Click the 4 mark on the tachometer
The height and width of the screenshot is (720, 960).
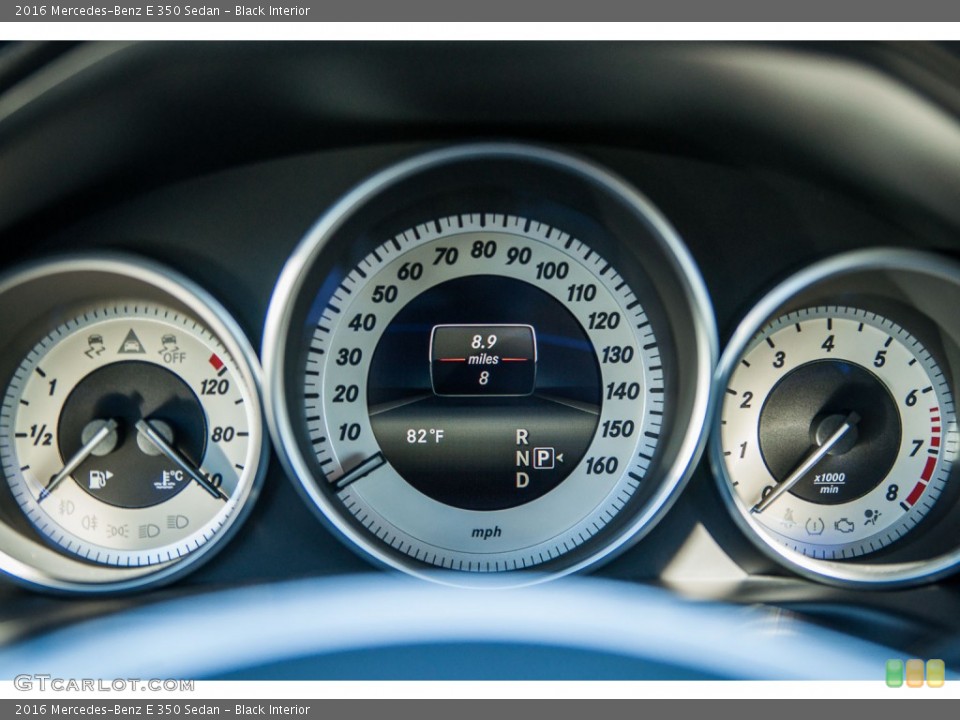click(828, 343)
